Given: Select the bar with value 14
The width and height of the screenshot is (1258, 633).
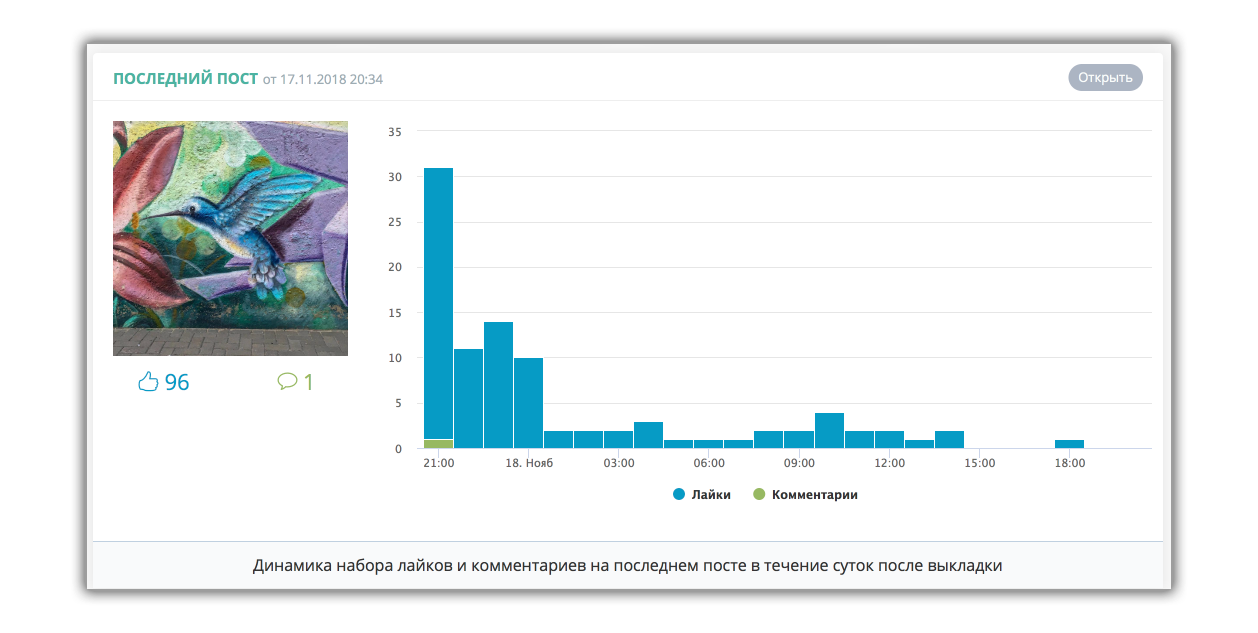Looking at the screenshot, I should (x=498, y=385).
